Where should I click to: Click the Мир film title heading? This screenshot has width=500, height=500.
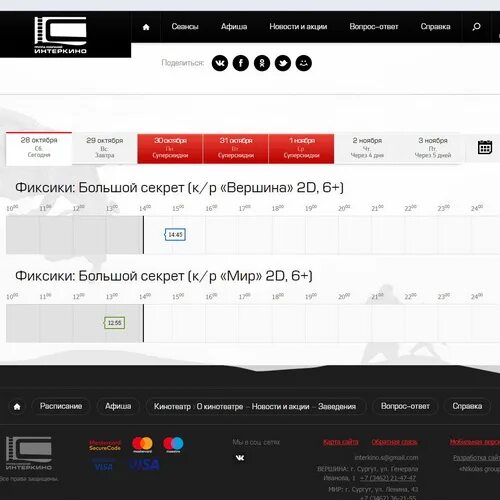[164, 276]
